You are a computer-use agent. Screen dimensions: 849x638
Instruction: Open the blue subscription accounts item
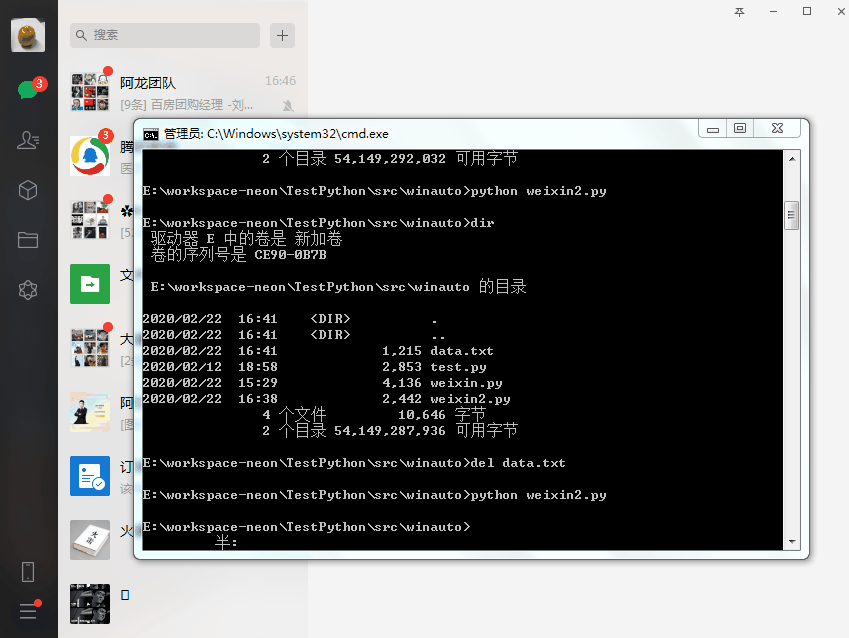pyautogui.click(x=90, y=476)
